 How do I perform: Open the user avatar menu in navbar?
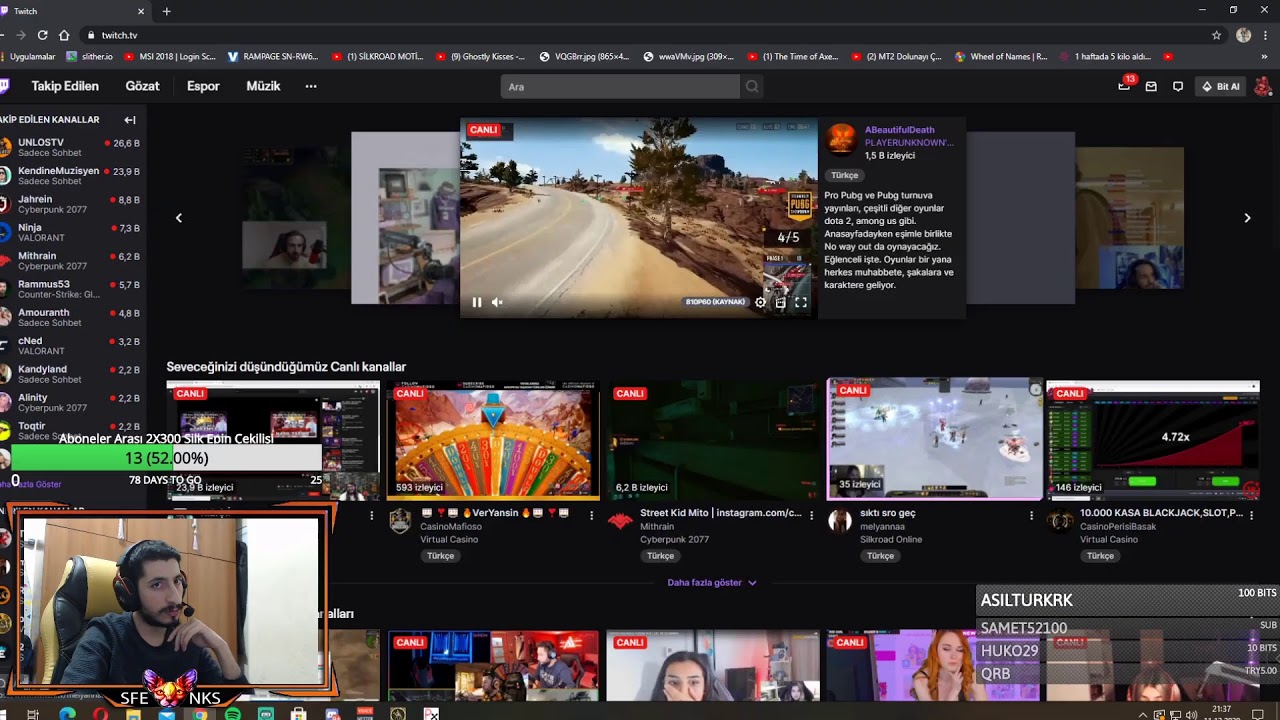pos(1263,87)
